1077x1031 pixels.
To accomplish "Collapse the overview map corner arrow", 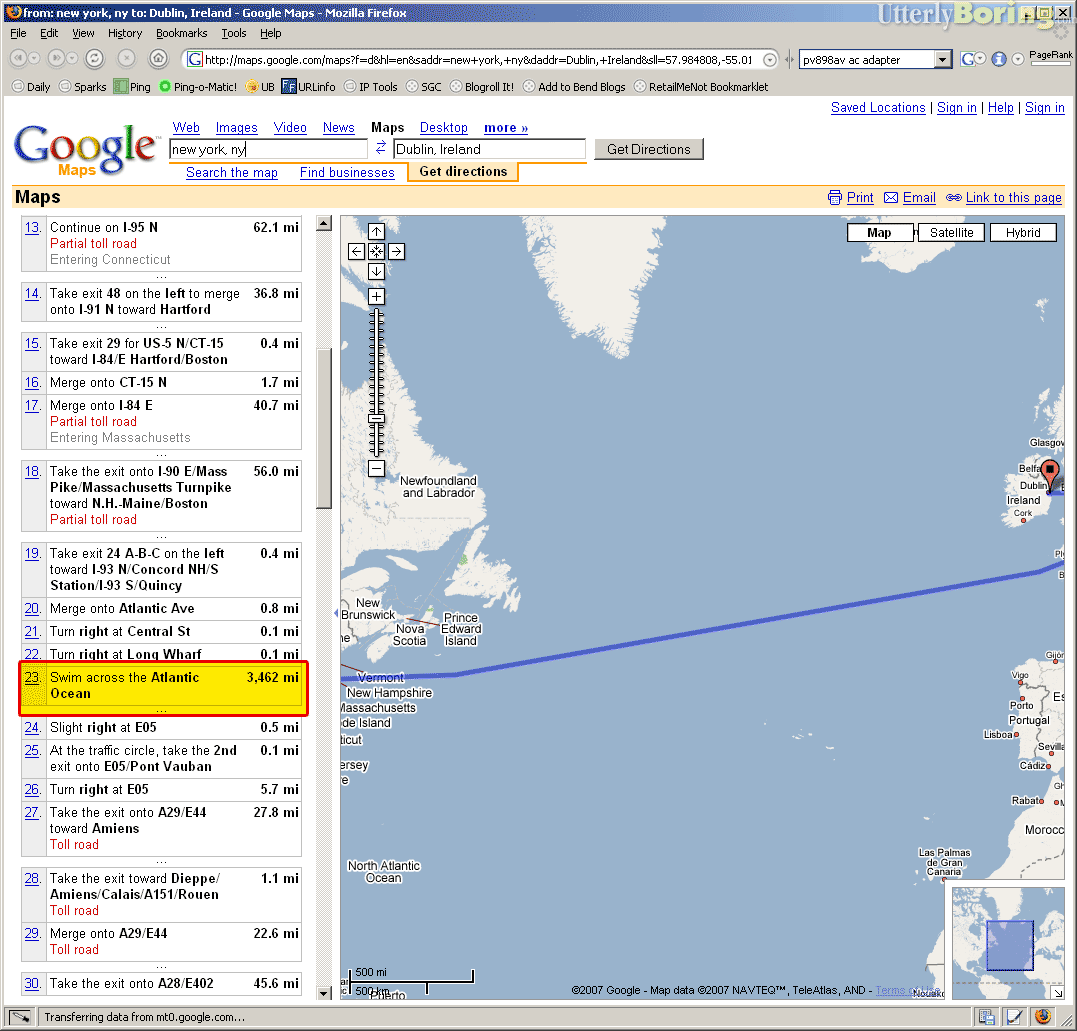I will click(1058, 992).
